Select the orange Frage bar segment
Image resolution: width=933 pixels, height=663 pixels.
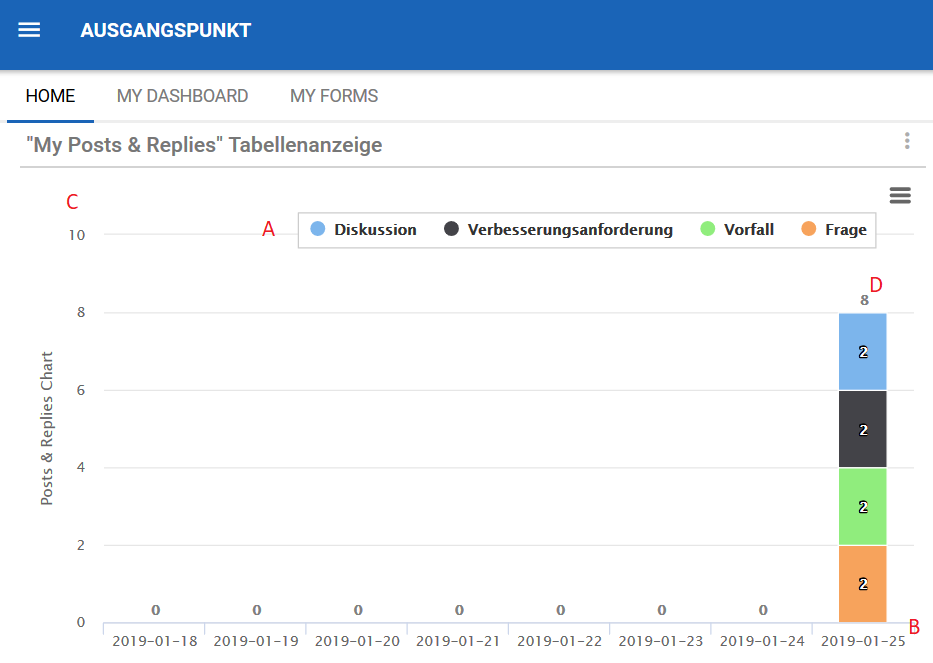click(x=863, y=584)
